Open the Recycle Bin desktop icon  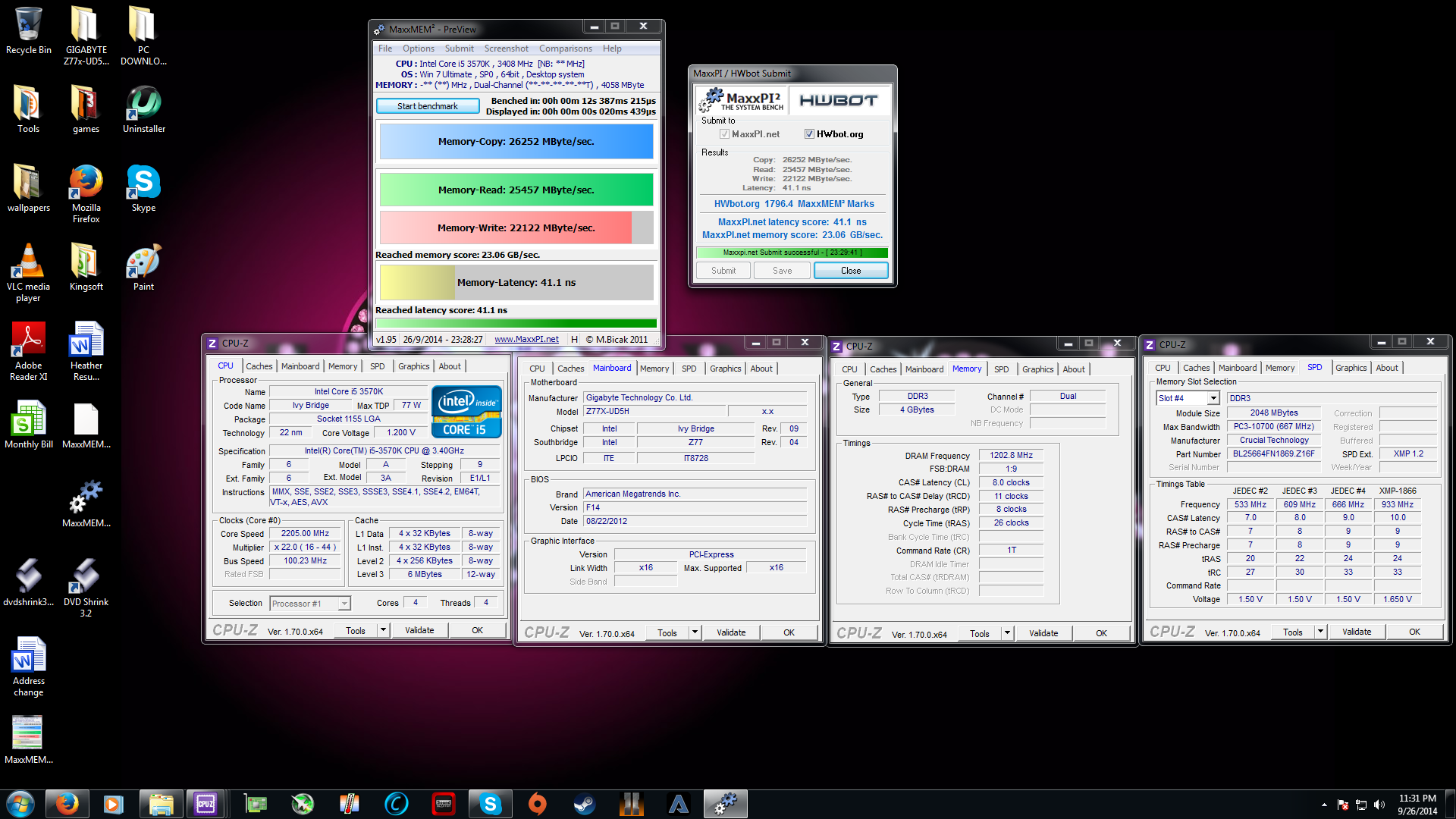28,30
